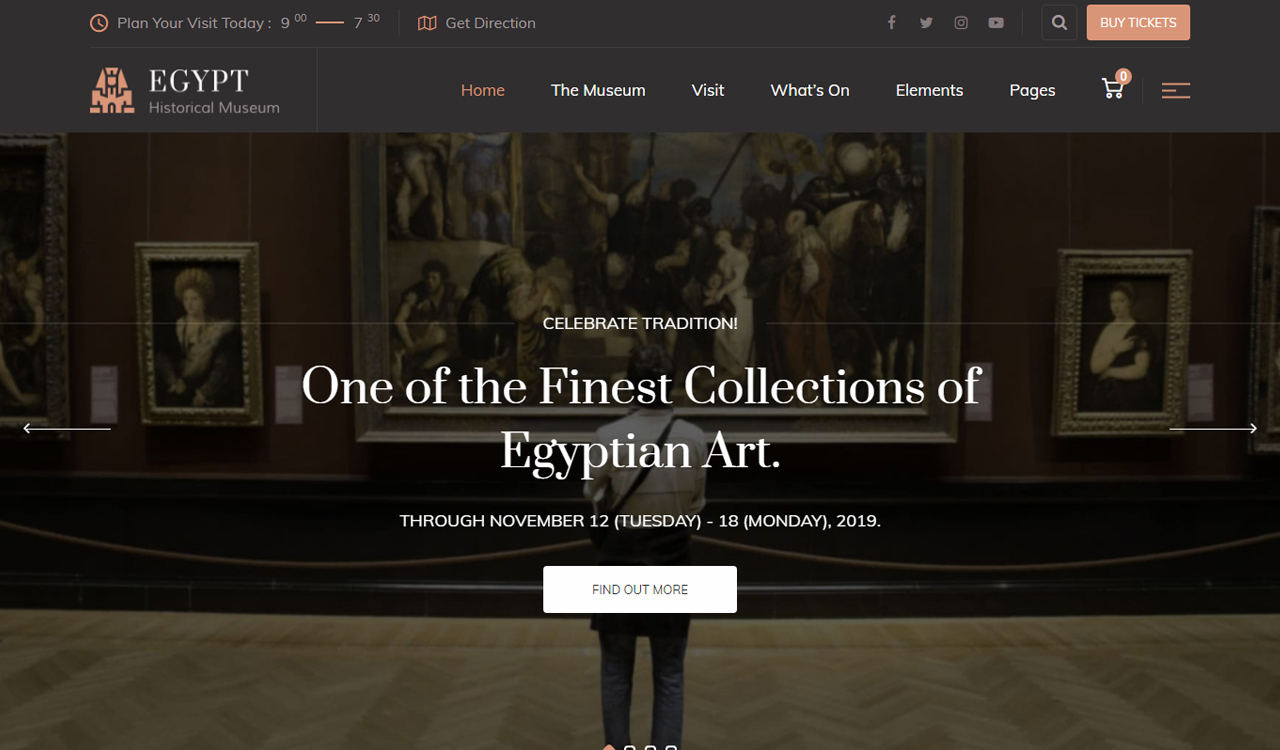Click the map icon beside Get Direction
1280x750 pixels.
[427, 23]
